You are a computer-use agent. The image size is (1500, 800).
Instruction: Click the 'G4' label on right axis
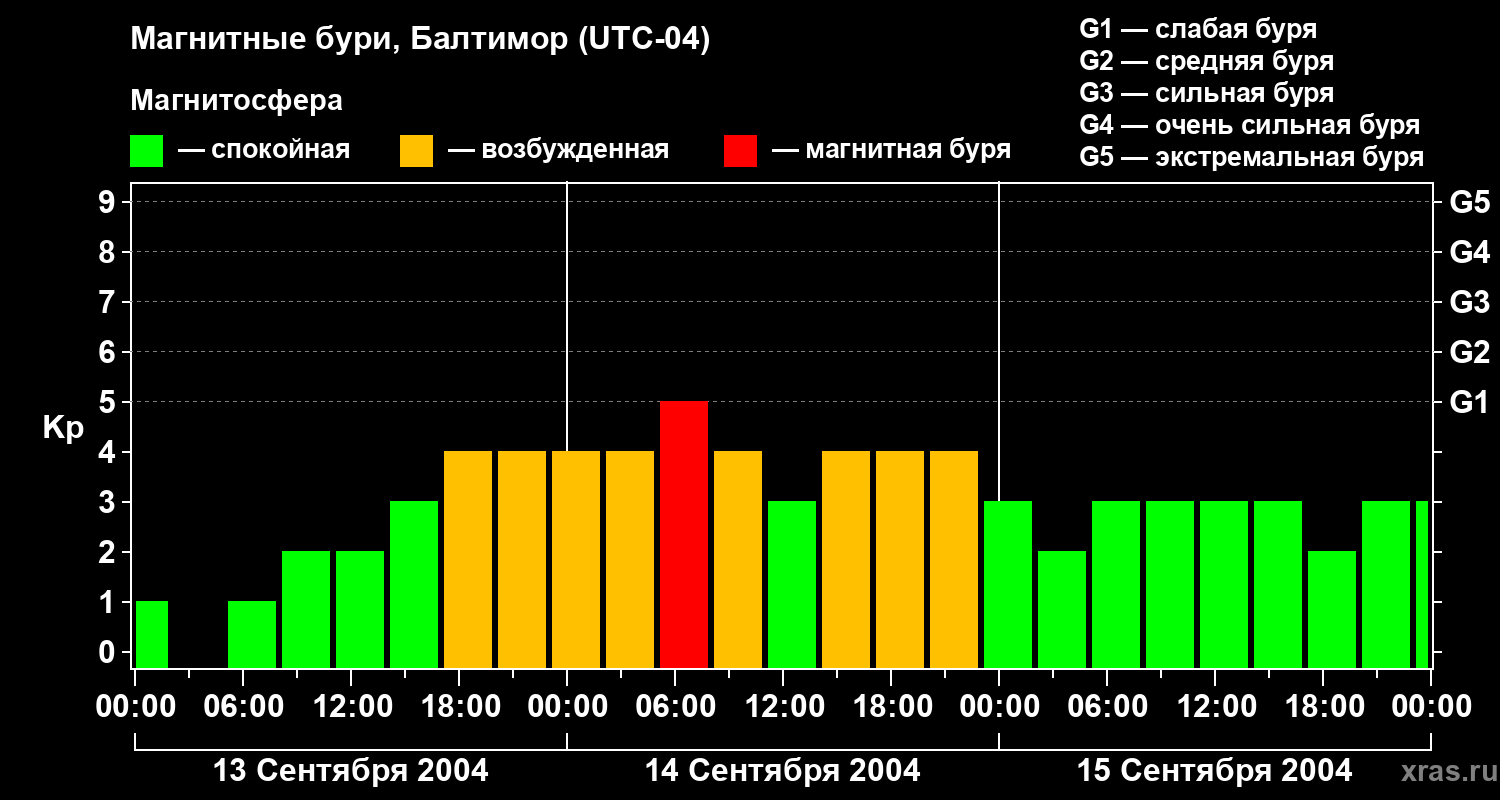click(1469, 252)
